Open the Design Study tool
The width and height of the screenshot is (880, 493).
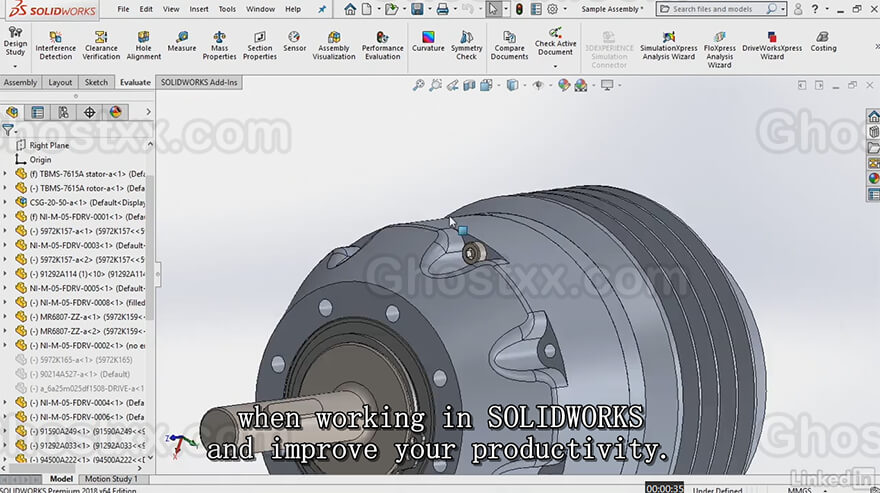tap(15, 42)
